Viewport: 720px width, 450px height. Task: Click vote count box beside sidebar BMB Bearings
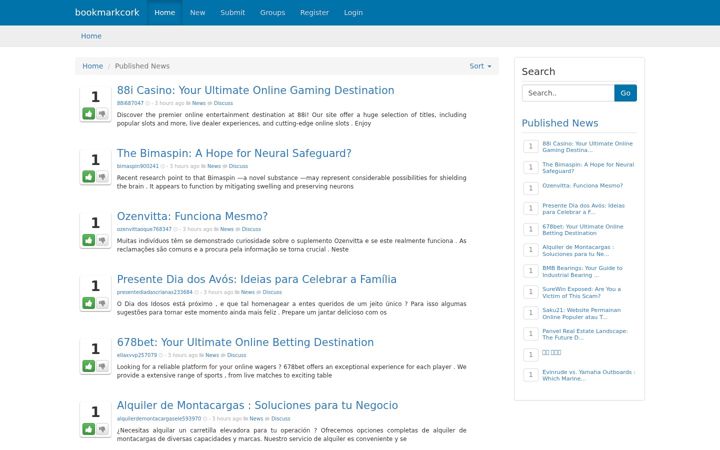[x=531, y=270]
